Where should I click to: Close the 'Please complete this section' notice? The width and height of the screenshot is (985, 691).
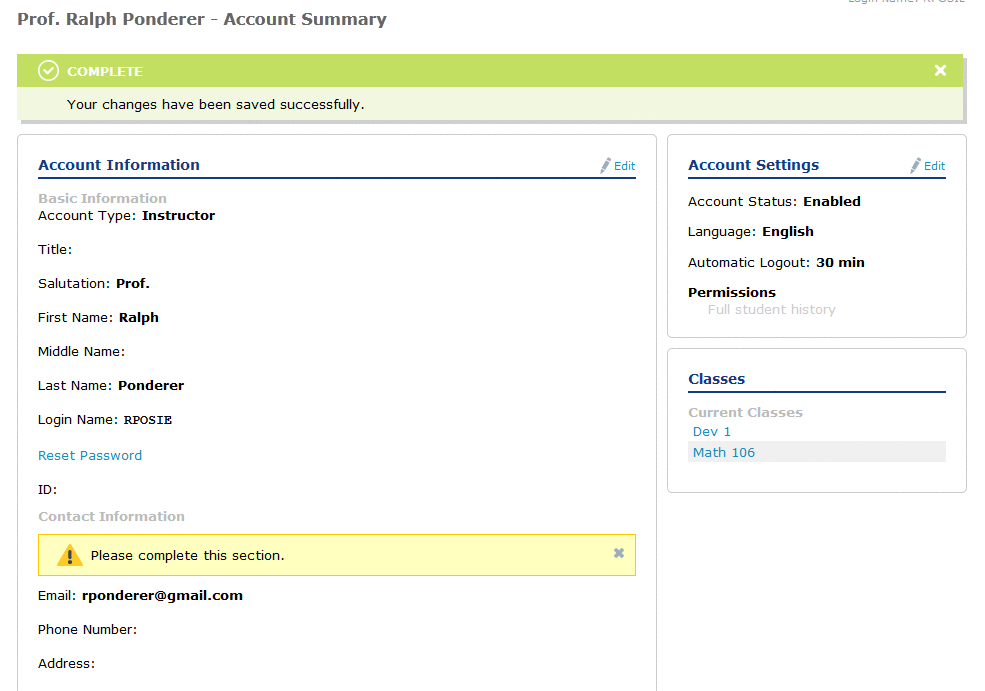pos(619,553)
